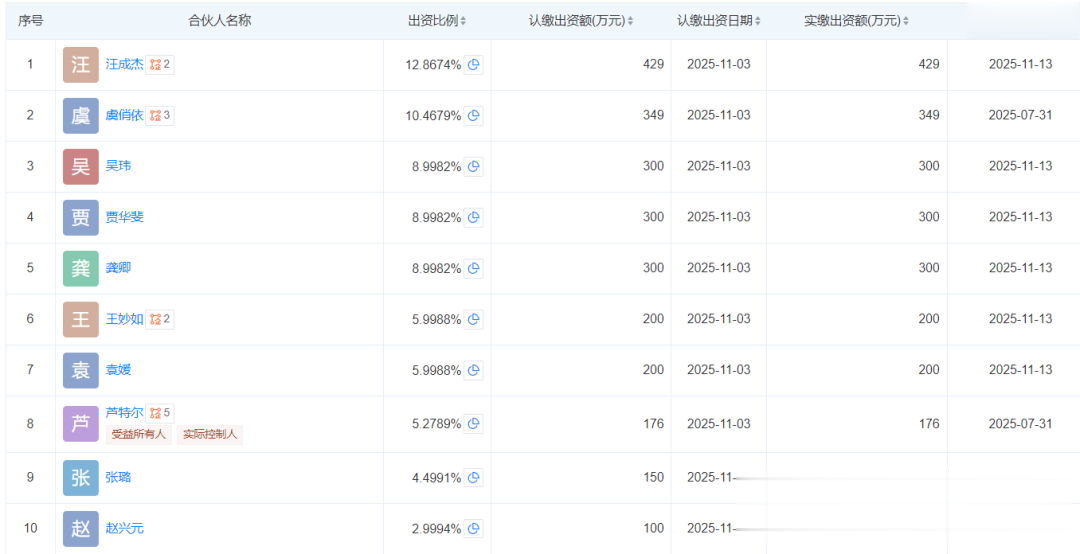The width and height of the screenshot is (1080, 554).
Task: Click the 虞 avatar thumbnail
Action: [81, 116]
